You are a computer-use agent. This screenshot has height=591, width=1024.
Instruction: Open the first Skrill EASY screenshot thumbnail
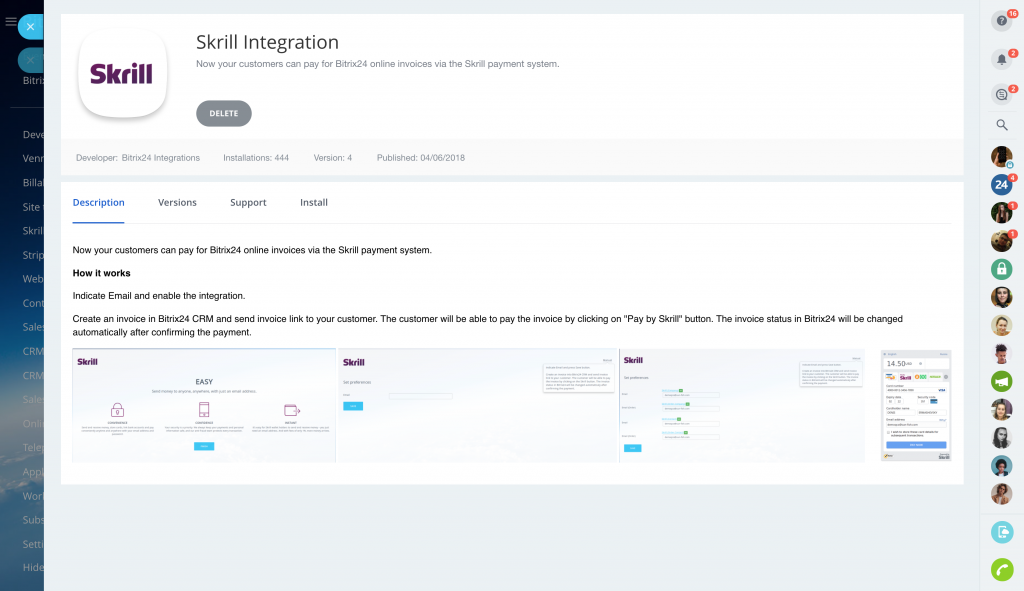[204, 405]
